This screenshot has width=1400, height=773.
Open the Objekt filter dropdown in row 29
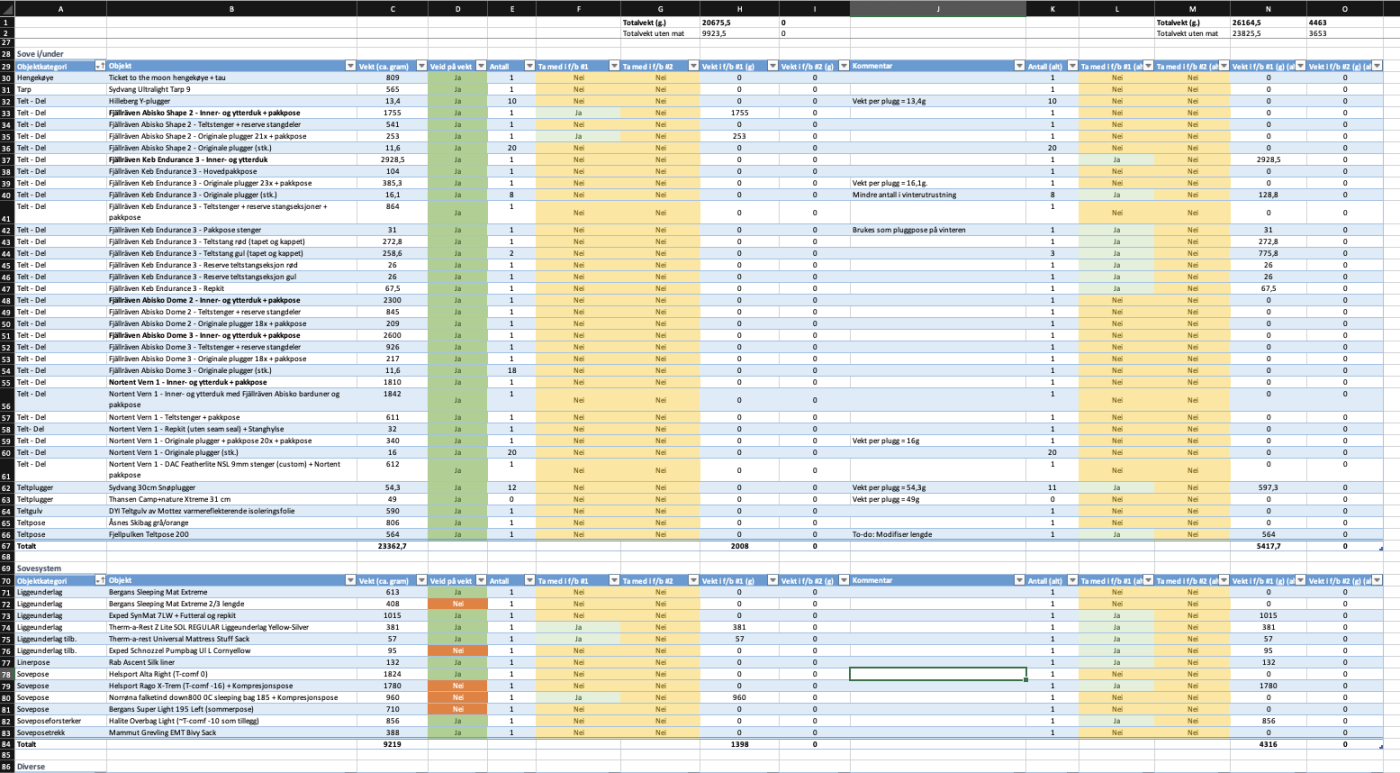tap(350, 66)
